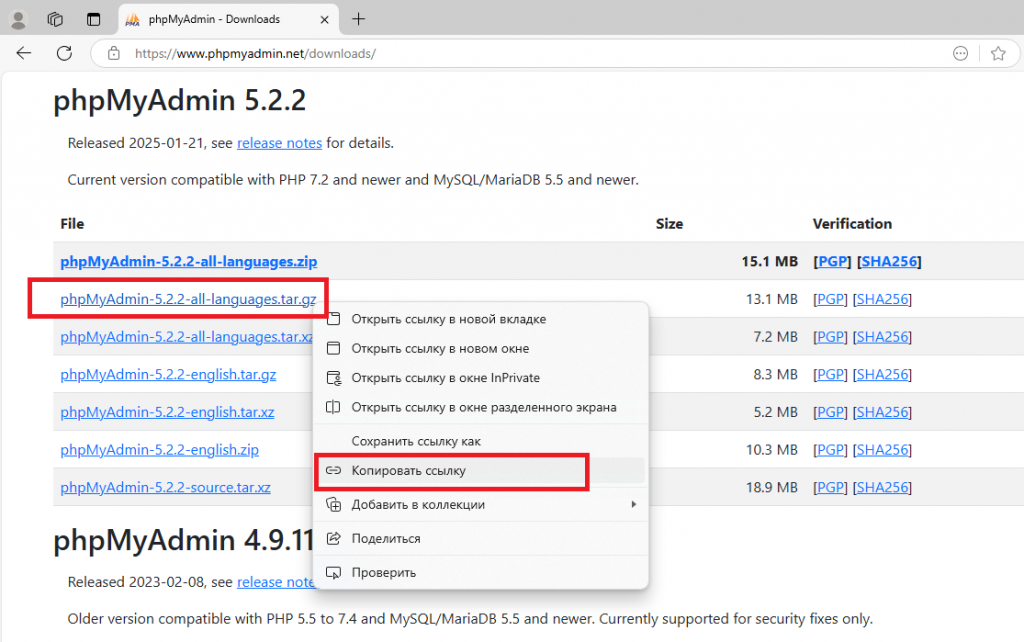The height and width of the screenshot is (642, 1024).
Task: Choose 'Открыть ссылку в окне разделенного экрана'
Action: [481, 408]
